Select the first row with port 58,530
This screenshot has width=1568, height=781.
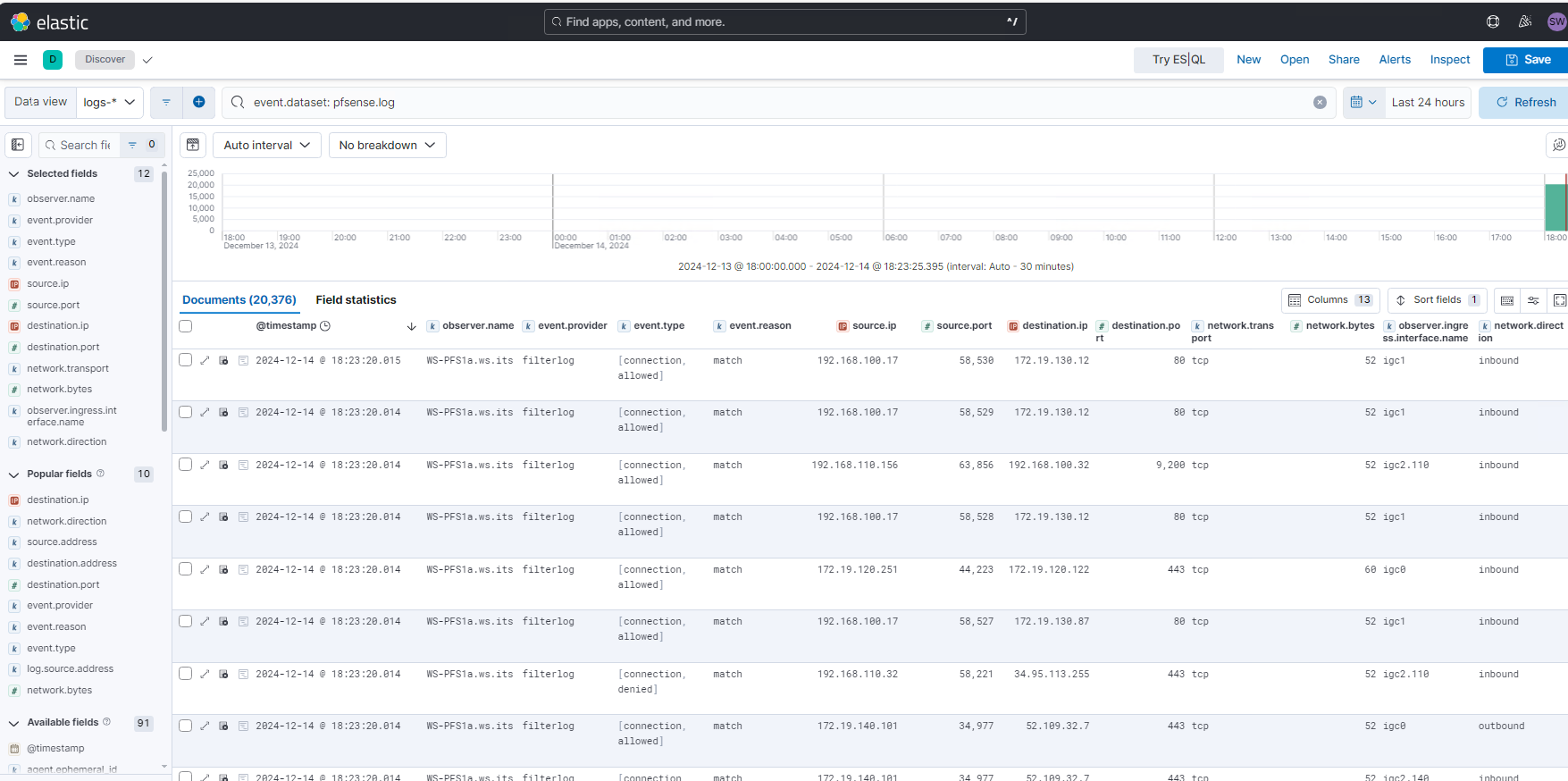(186, 360)
